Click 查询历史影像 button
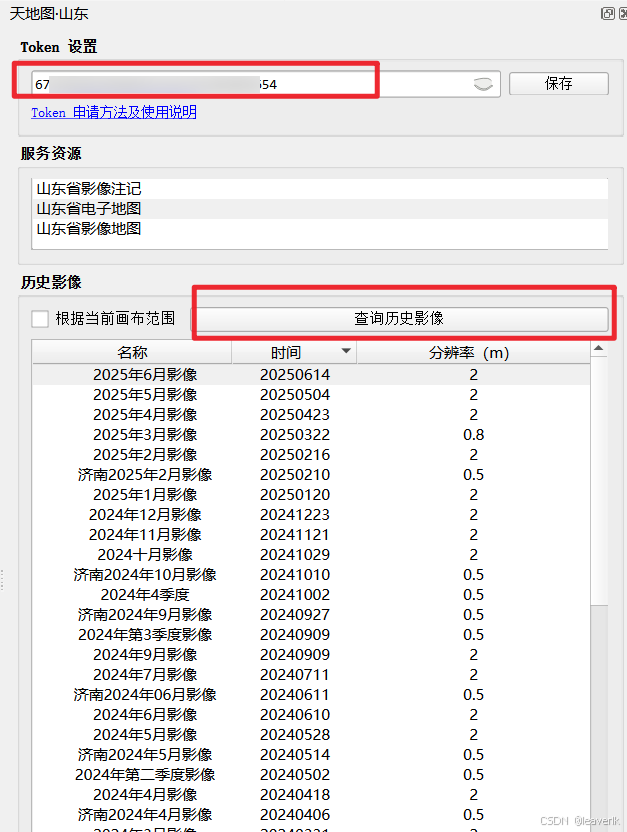The image size is (627, 832). click(399, 318)
